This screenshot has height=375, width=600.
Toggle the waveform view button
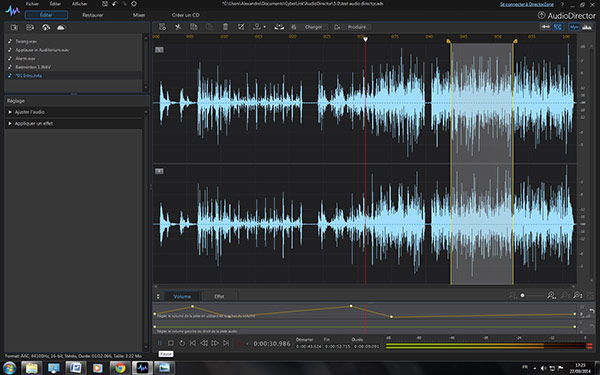[x=574, y=27]
